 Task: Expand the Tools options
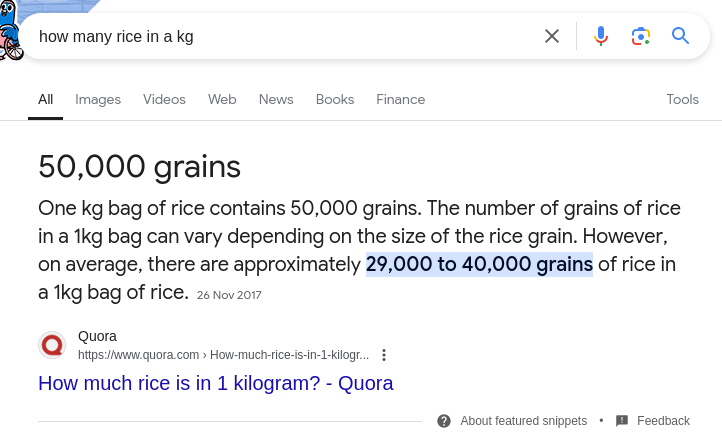682,99
